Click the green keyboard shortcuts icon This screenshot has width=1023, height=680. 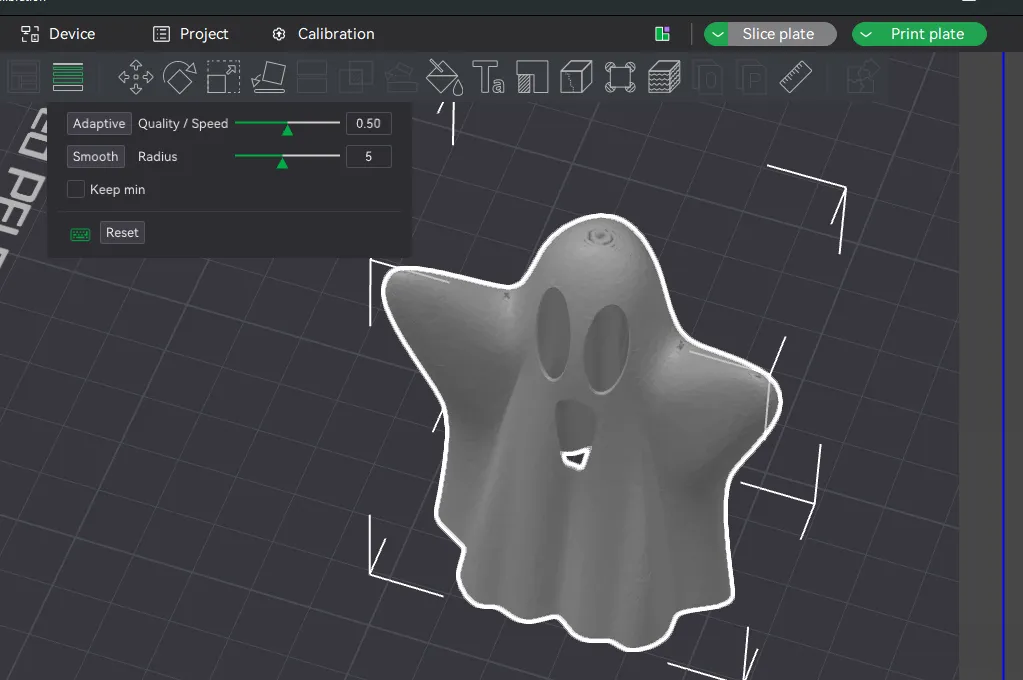coord(80,234)
